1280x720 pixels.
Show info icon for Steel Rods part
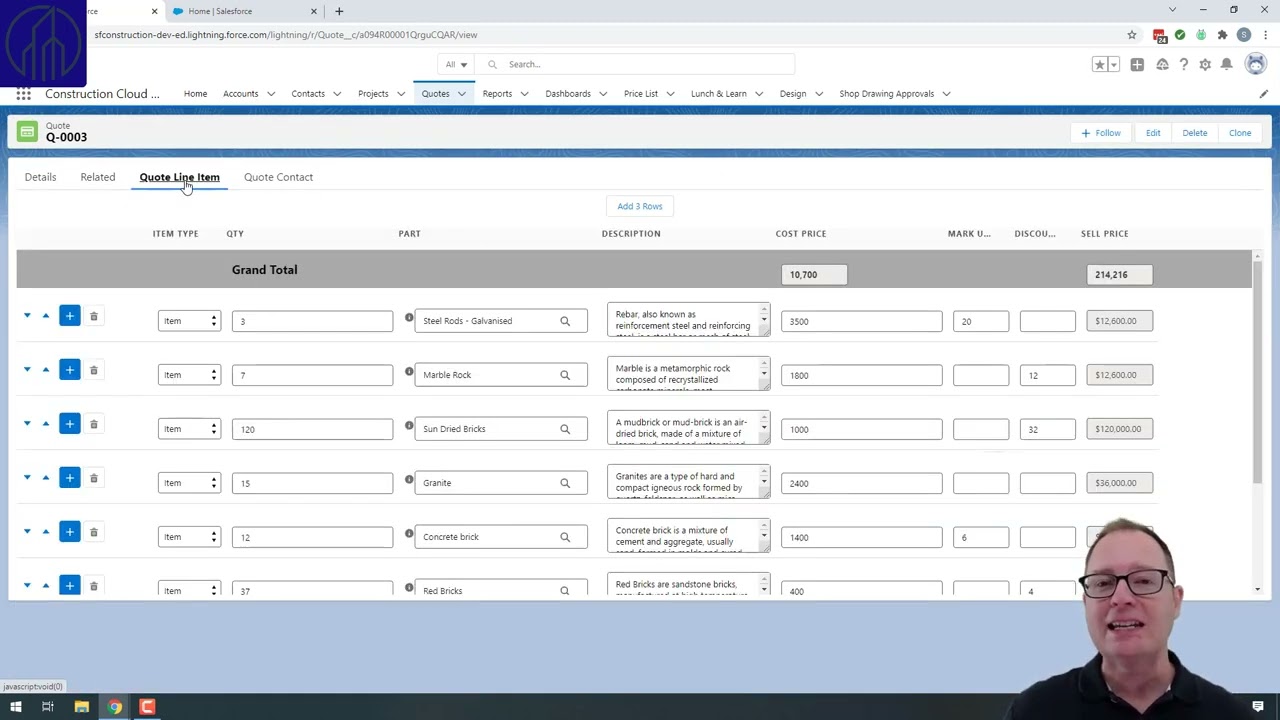tap(409, 318)
